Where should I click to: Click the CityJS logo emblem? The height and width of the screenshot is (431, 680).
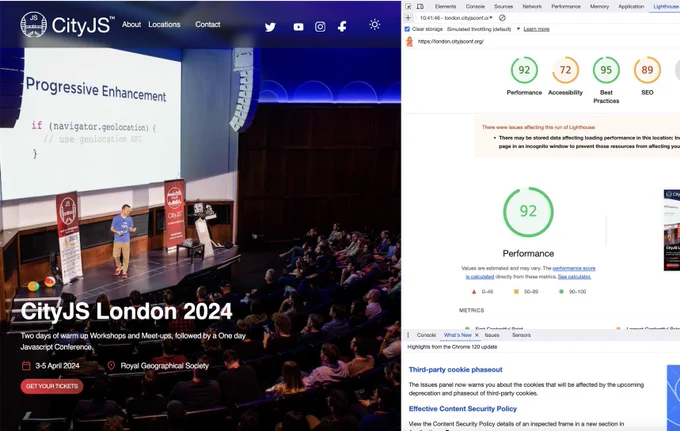[x=33, y=24]
